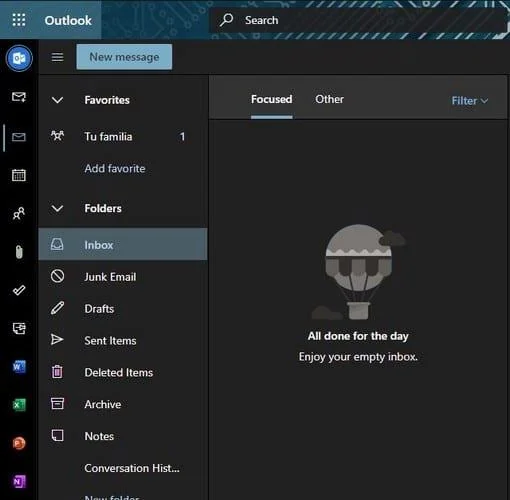Collapse the Folders section chevron
This screenshot has height=500, width=510.
(57, 209)
